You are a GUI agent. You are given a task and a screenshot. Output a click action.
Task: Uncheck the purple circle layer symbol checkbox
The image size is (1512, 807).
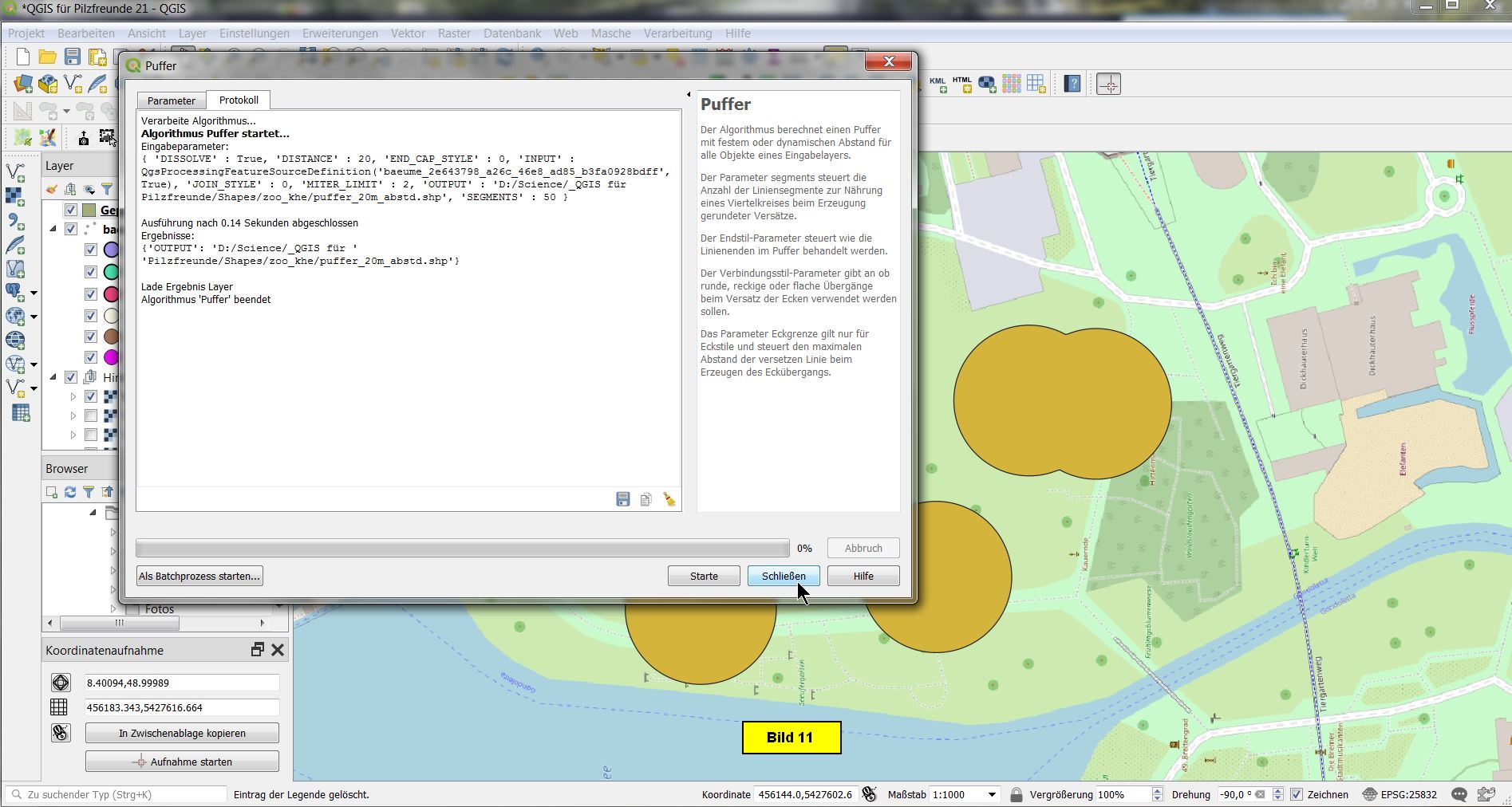[91, 250]
